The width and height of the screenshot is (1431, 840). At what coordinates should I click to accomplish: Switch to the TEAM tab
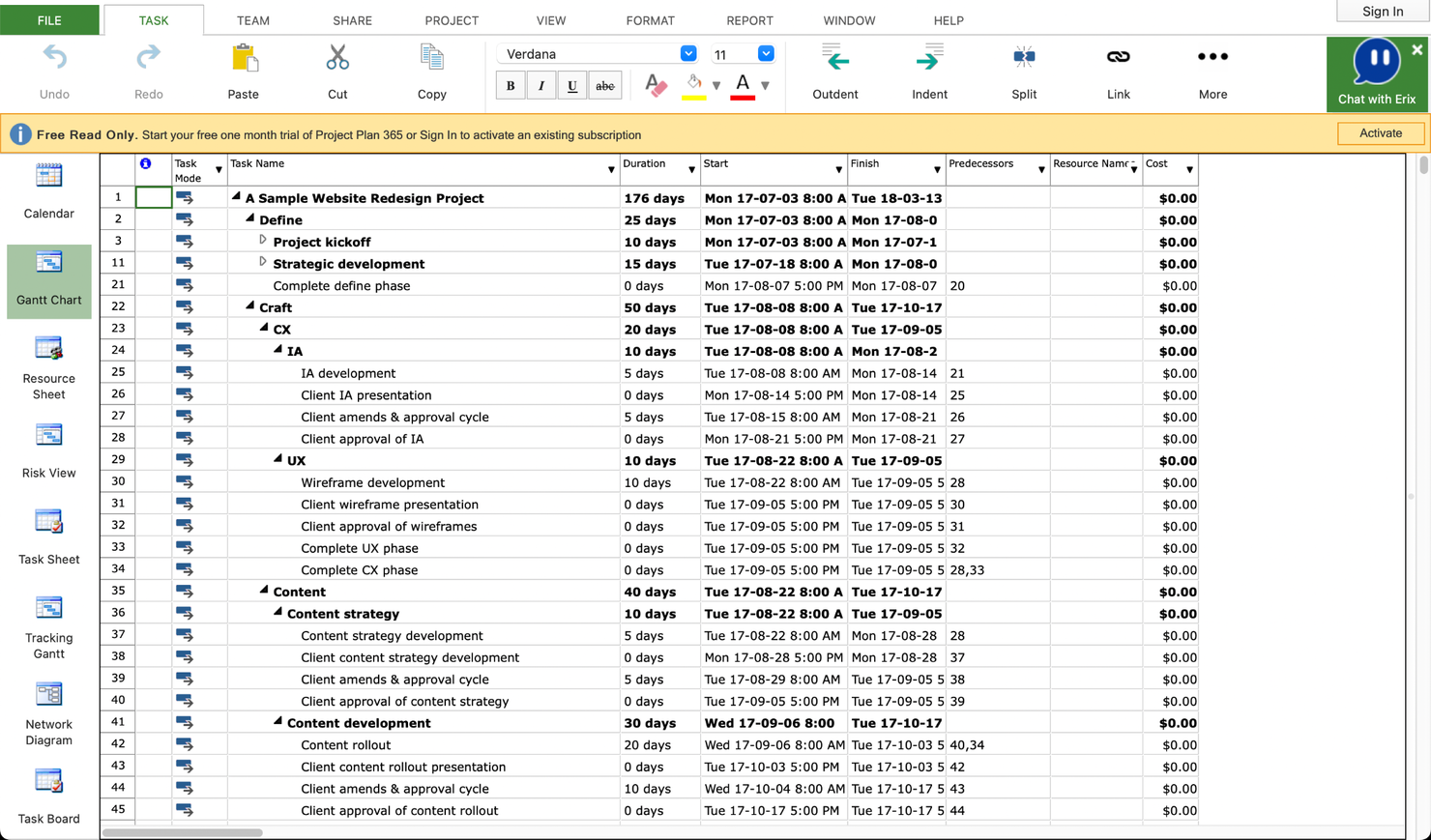tap(253, 20)
